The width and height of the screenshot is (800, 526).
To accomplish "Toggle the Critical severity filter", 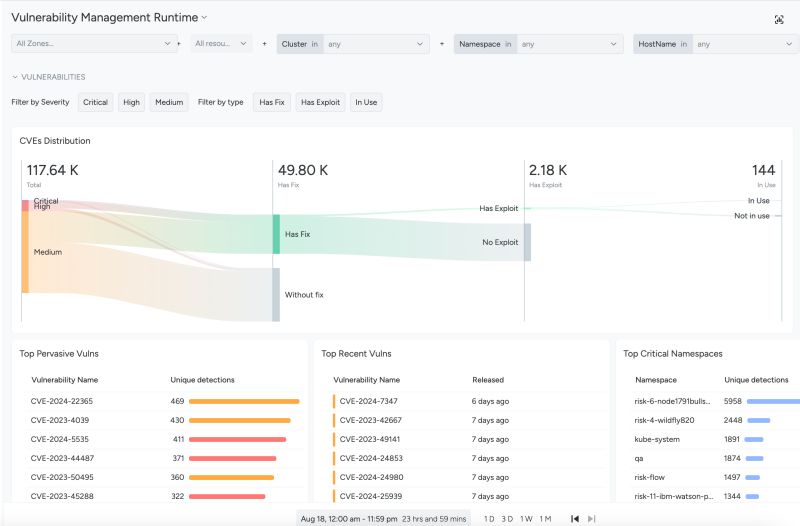I will click(95, 102).
